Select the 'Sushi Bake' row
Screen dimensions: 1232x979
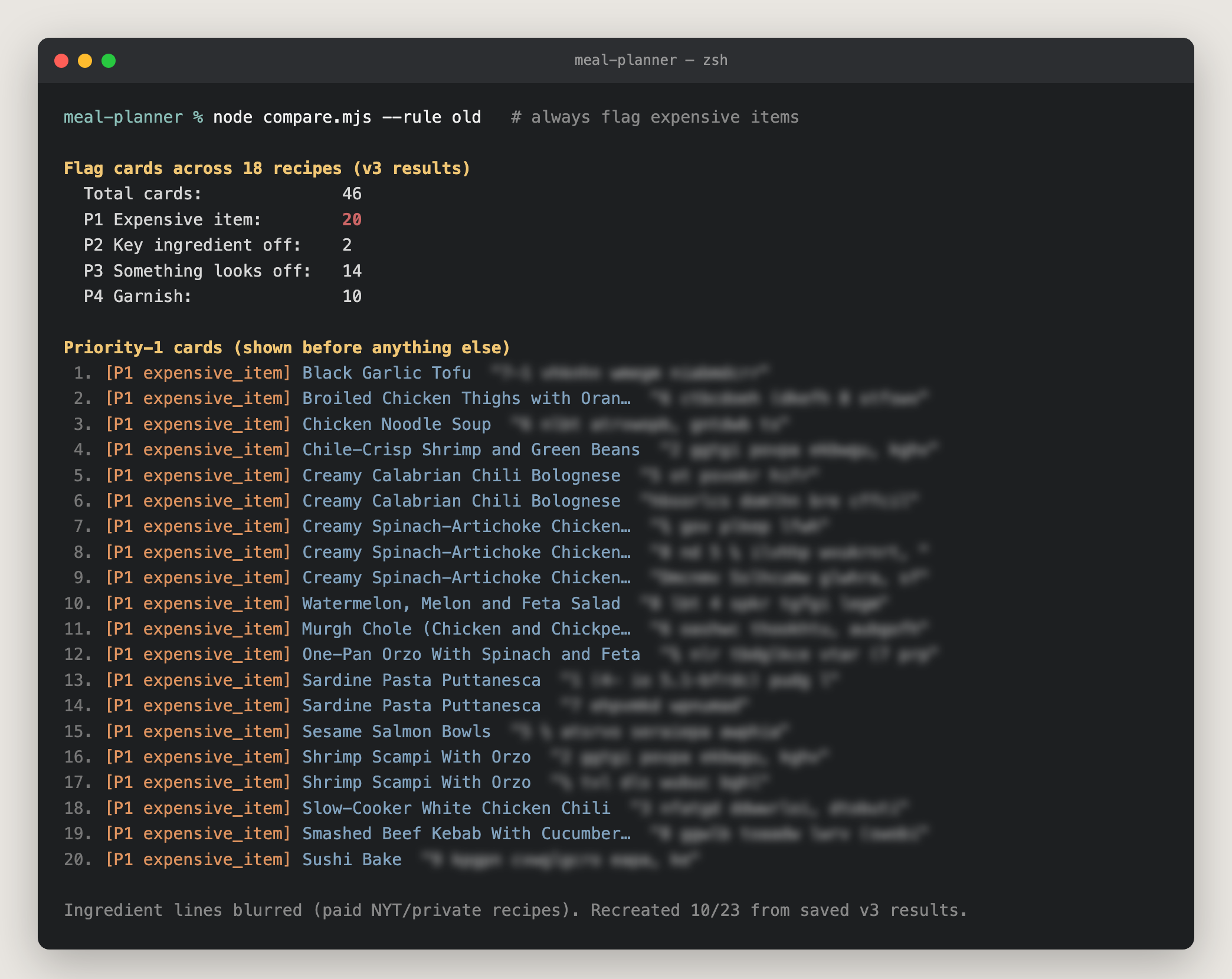pyautogui.click(x=383, y=859)
